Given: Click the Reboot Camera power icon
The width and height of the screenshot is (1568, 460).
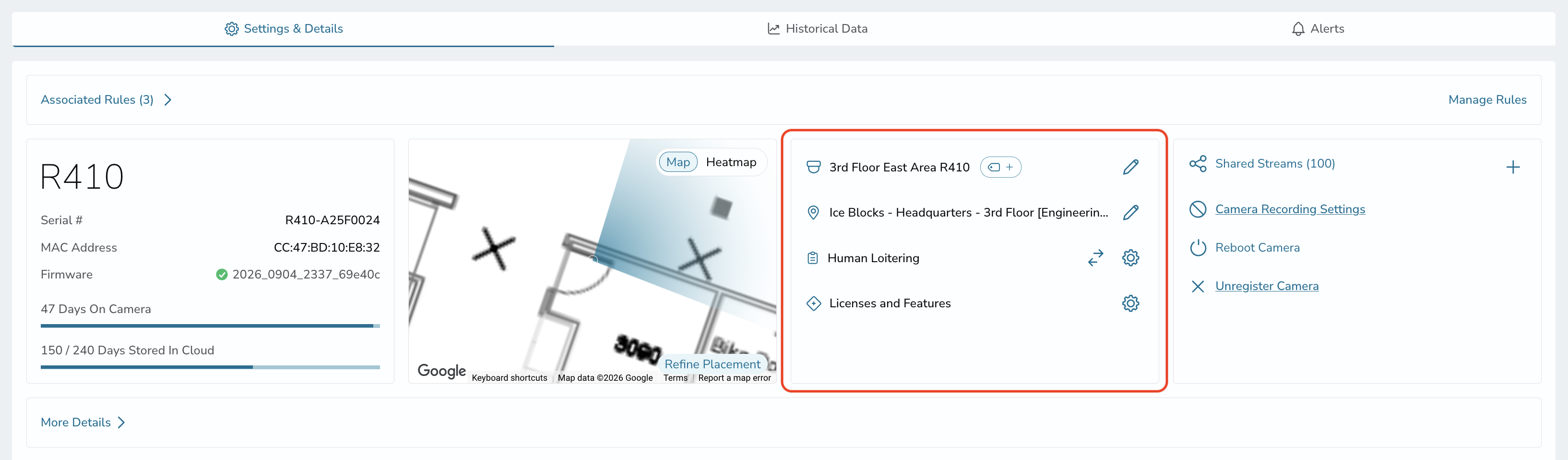Looking at the screenshot, I should click(1197, 248).
